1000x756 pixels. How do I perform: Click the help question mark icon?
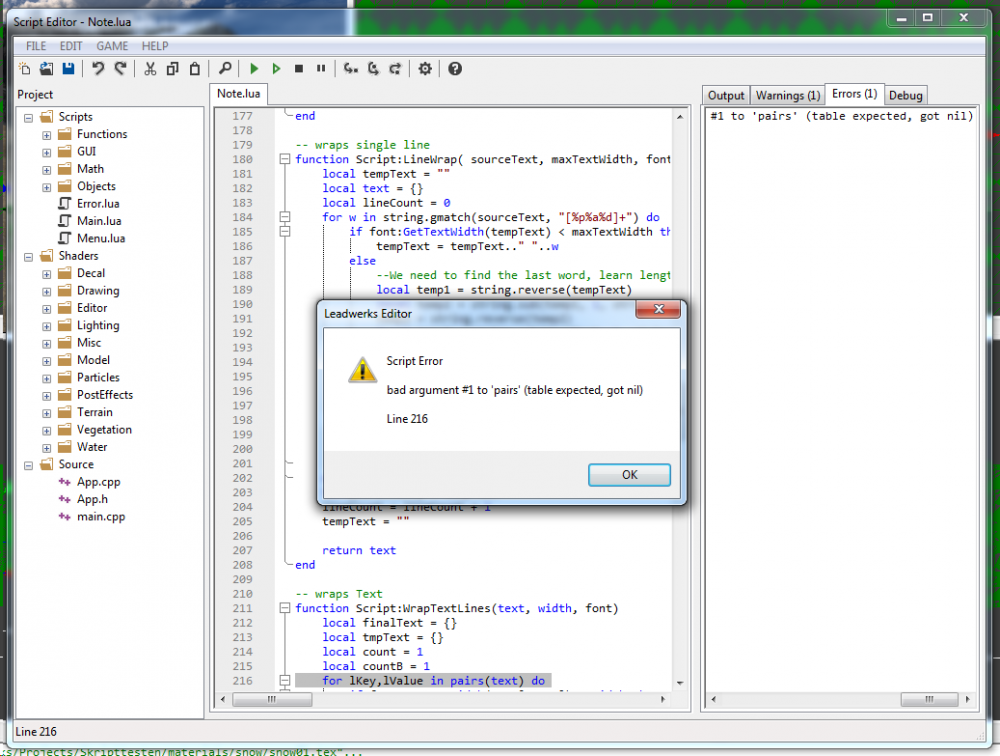click(x=455, y=69)
